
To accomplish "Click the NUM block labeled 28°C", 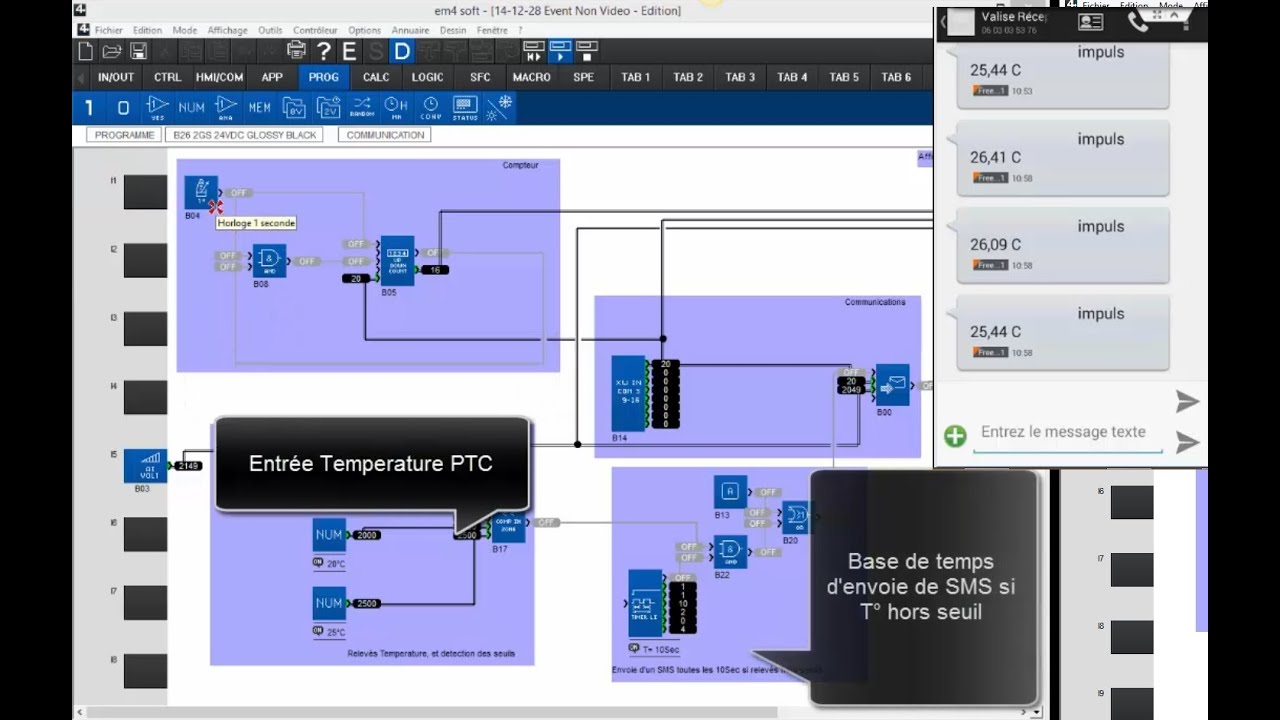I will [329, 535].
